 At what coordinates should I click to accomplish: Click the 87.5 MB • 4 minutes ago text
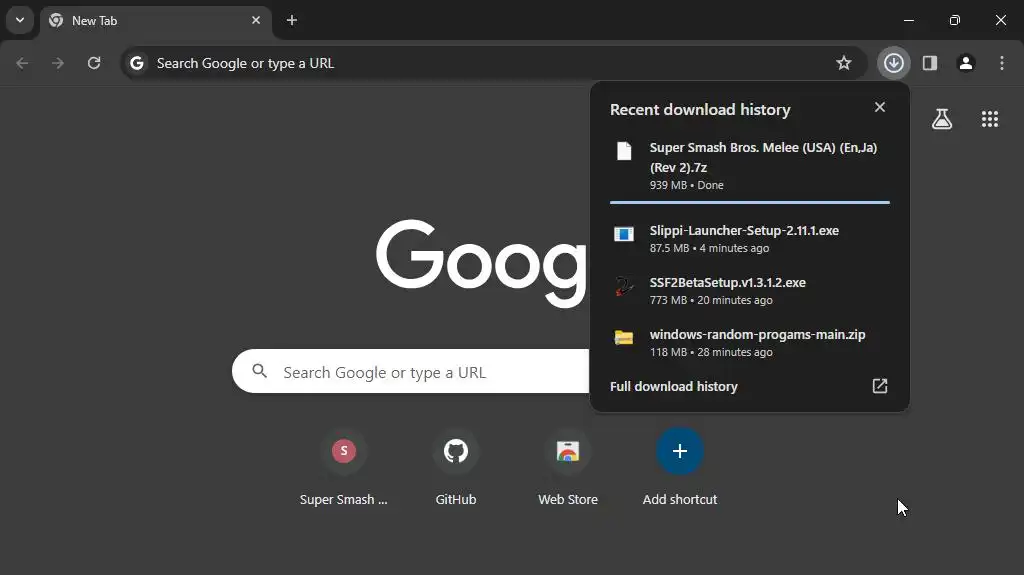[x=709, y=248]
